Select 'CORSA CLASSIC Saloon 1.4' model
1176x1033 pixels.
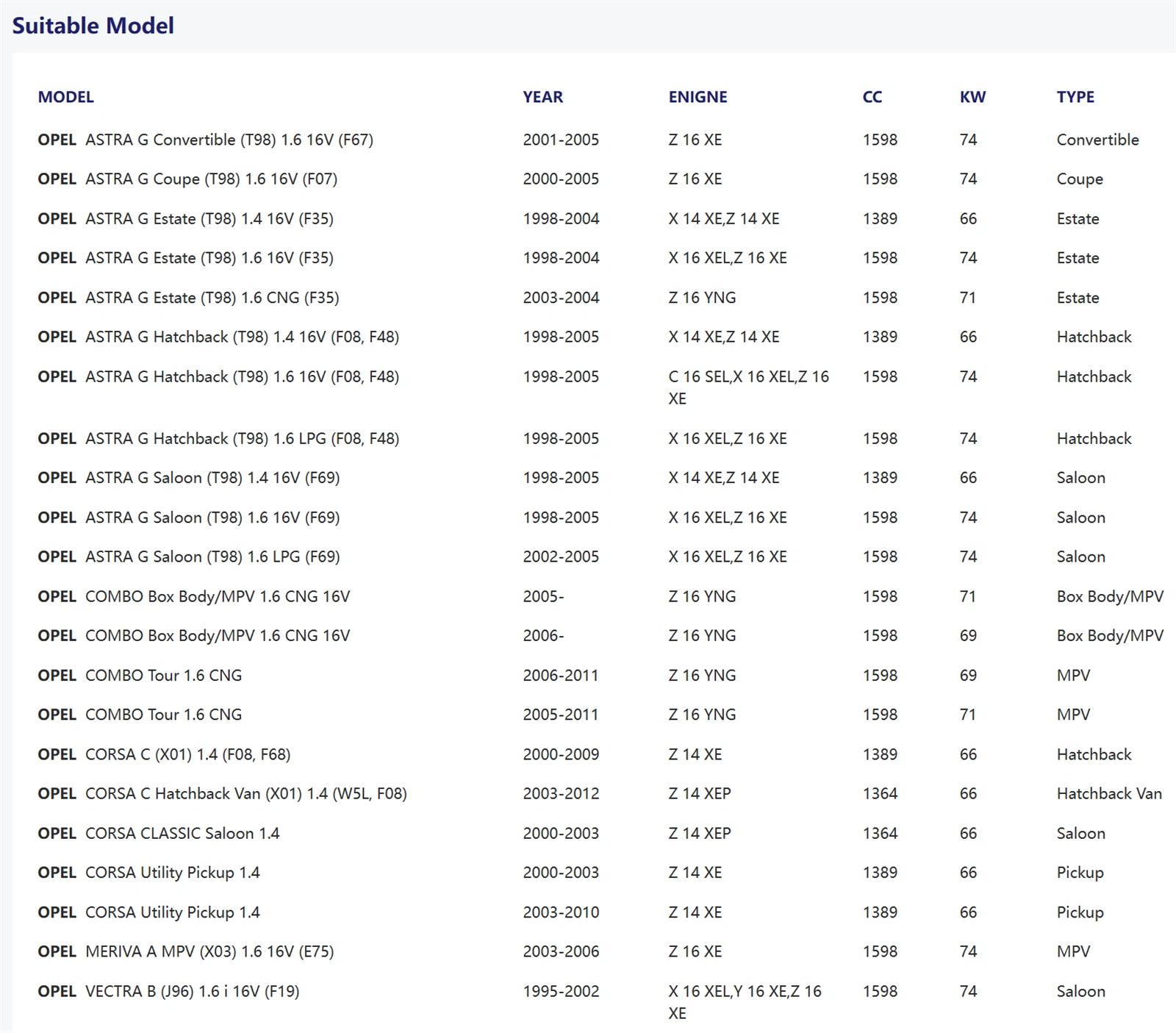pos(182,833)
